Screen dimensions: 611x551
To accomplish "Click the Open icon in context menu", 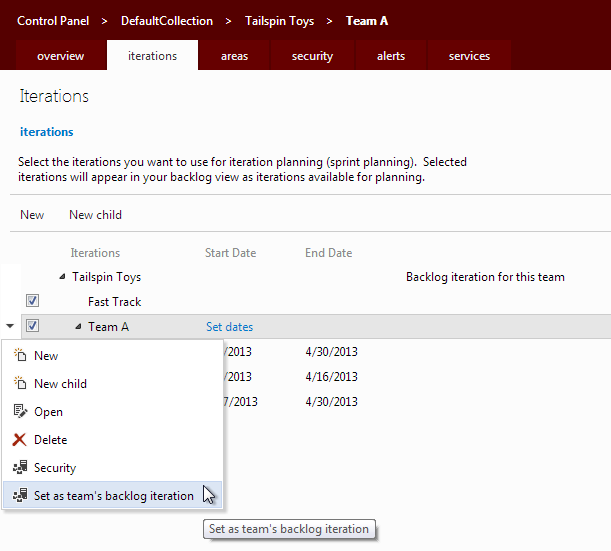I will 19,412.
